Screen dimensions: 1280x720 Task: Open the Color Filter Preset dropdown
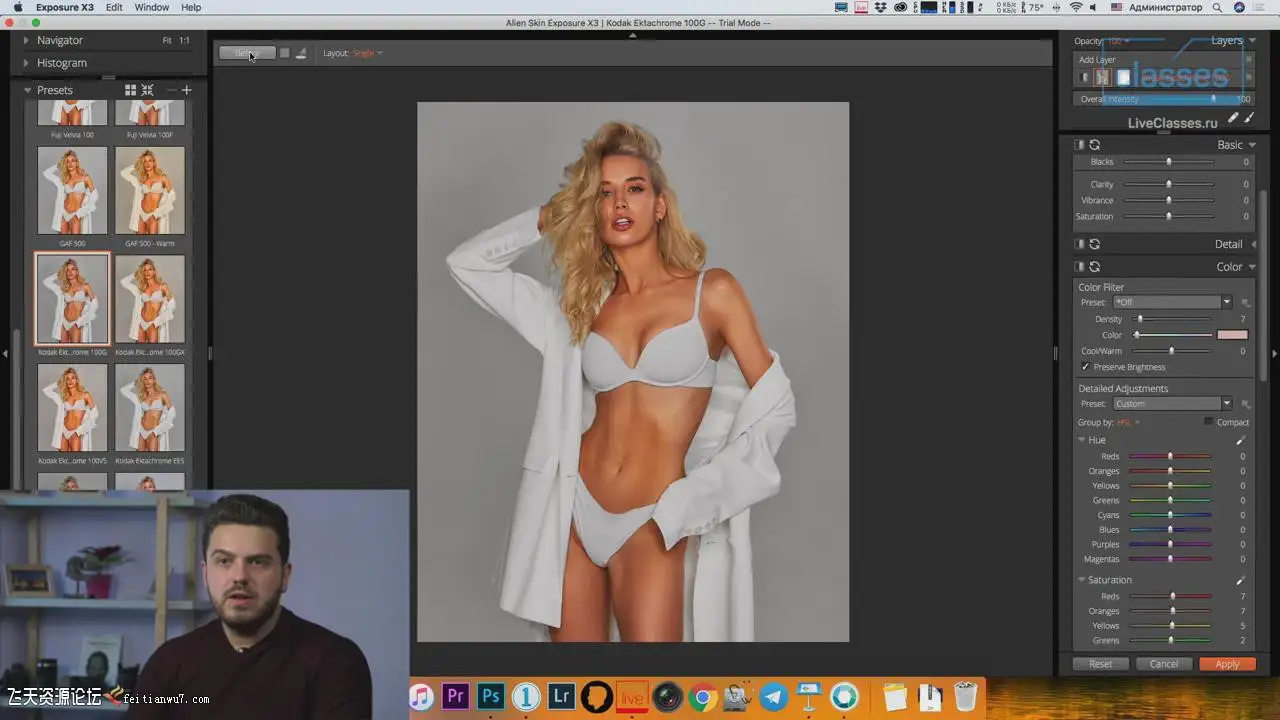[1173, 303]
